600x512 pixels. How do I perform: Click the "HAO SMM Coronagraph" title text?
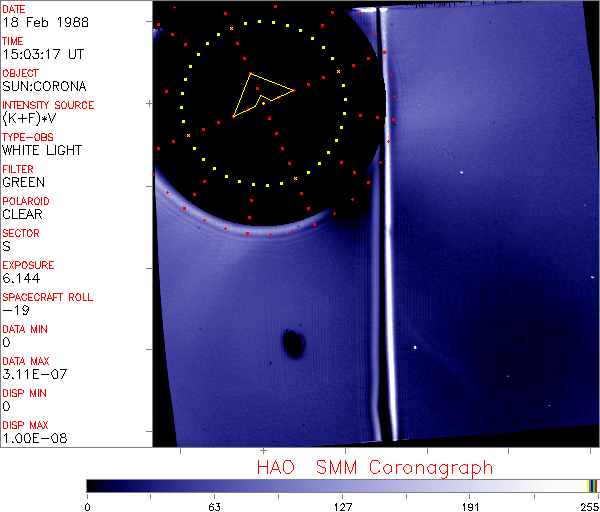click(375, 467)
